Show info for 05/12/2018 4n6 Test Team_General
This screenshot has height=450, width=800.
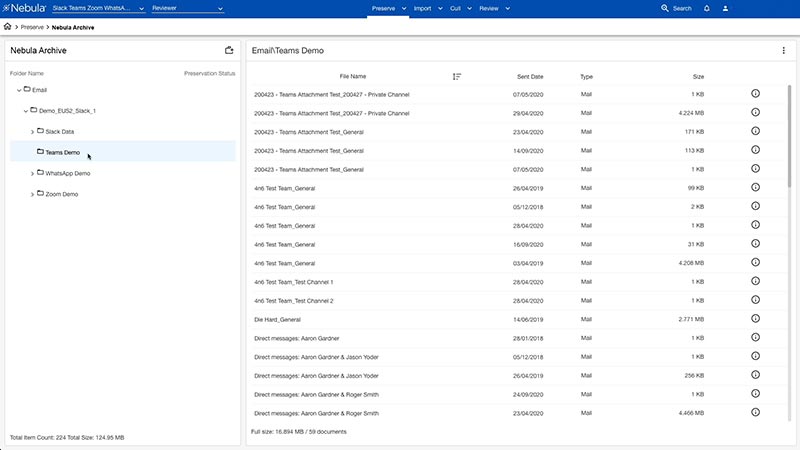(756, 206)
